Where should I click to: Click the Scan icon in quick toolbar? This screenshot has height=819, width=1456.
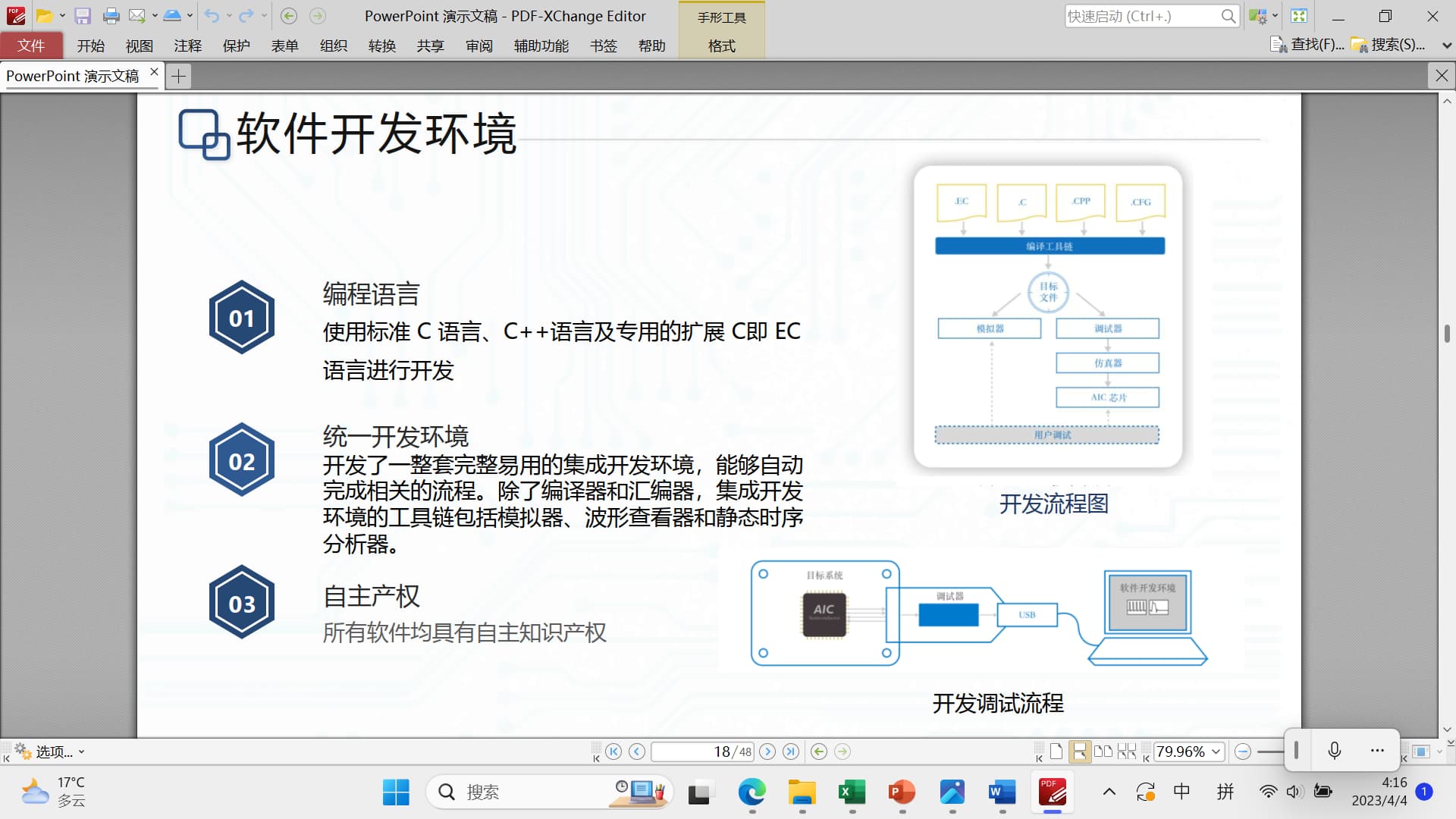click(x=172, y=16)
